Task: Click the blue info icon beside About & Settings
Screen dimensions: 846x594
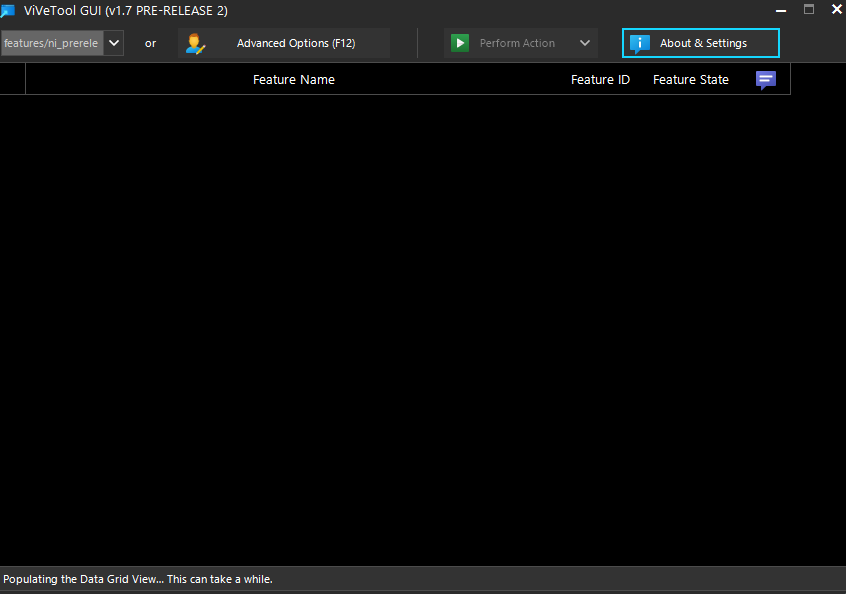Action: click(x=639, y=42)
